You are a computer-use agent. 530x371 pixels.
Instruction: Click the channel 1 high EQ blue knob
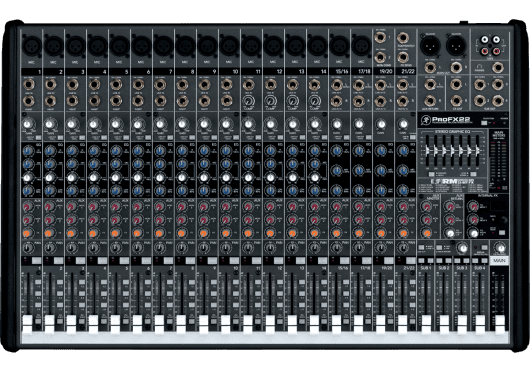[28, 150]
